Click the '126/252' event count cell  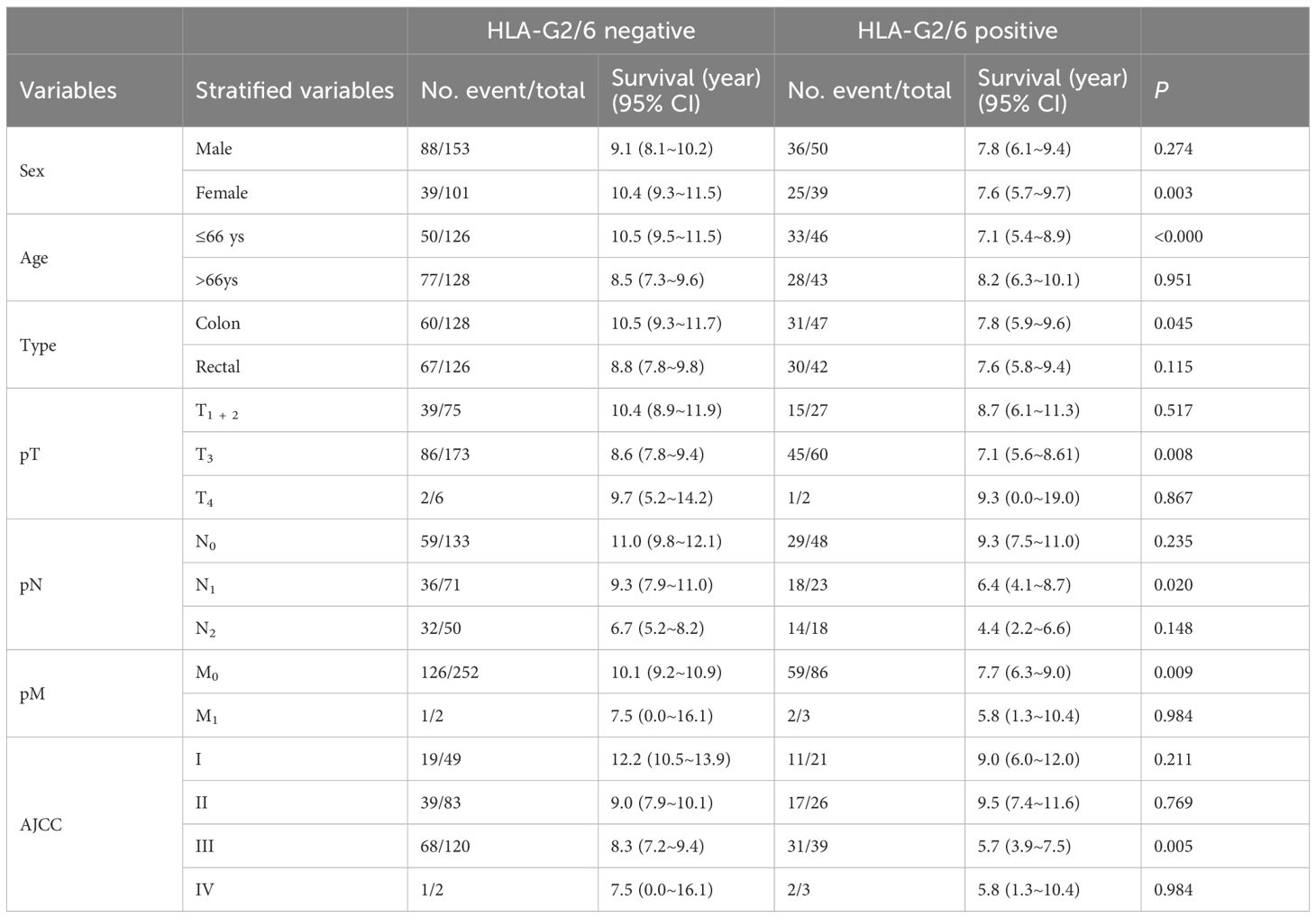tap(451, 672)
